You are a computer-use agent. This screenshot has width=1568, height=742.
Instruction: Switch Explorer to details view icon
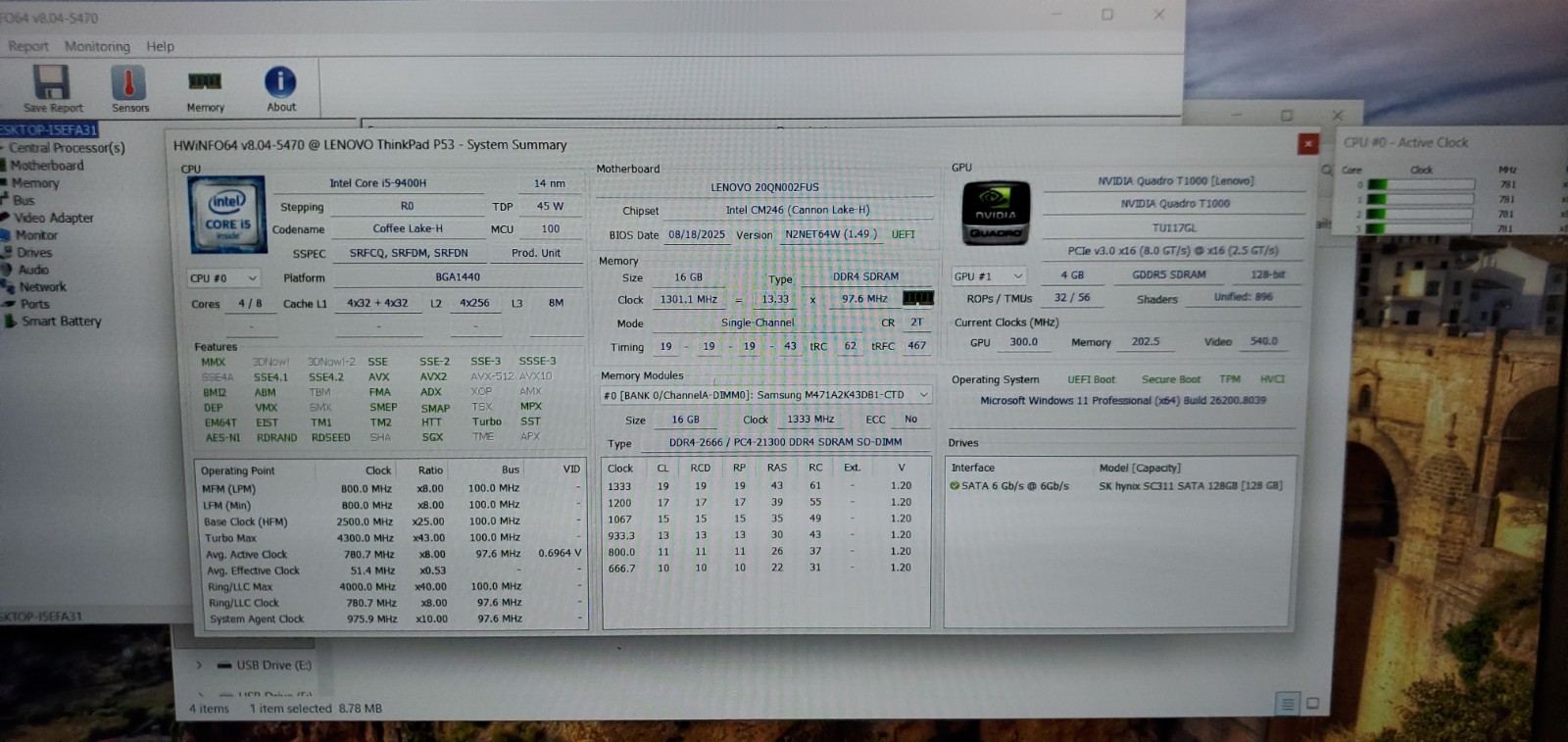click(x=1288, y=703)
